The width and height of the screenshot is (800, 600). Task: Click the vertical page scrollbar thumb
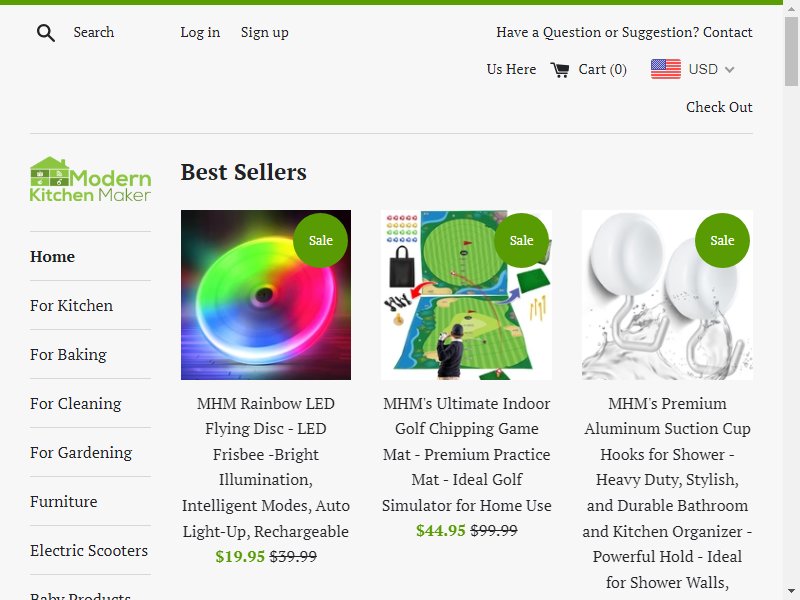point(791,51)
